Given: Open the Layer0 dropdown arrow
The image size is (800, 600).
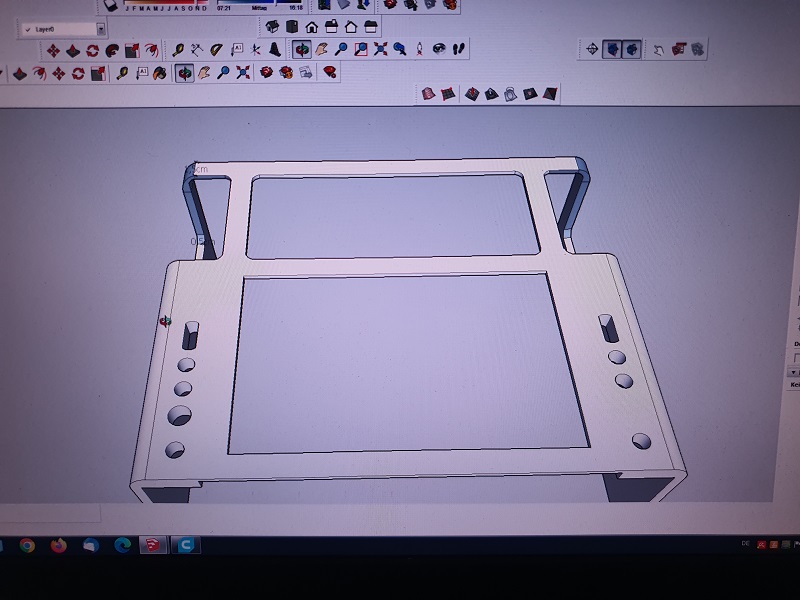Looking at the screenshot, I should 100,30.
